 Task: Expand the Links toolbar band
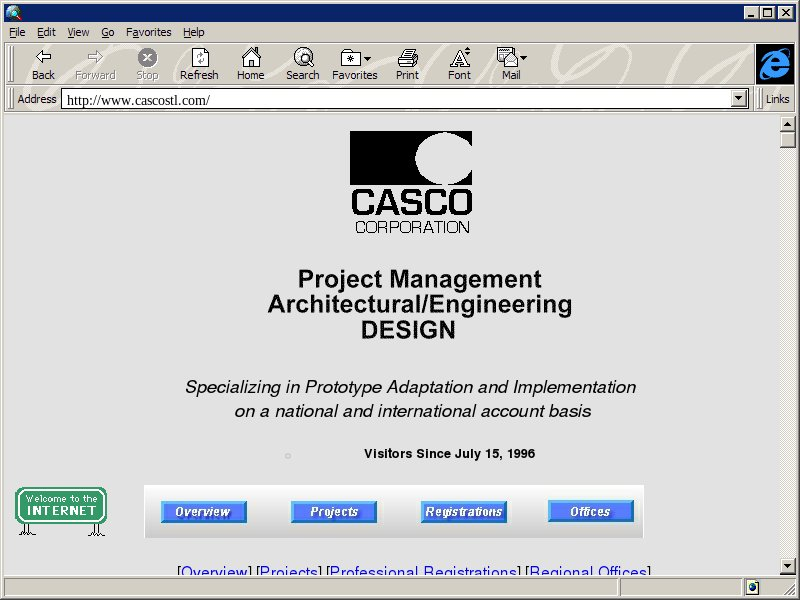click(777, 99)
